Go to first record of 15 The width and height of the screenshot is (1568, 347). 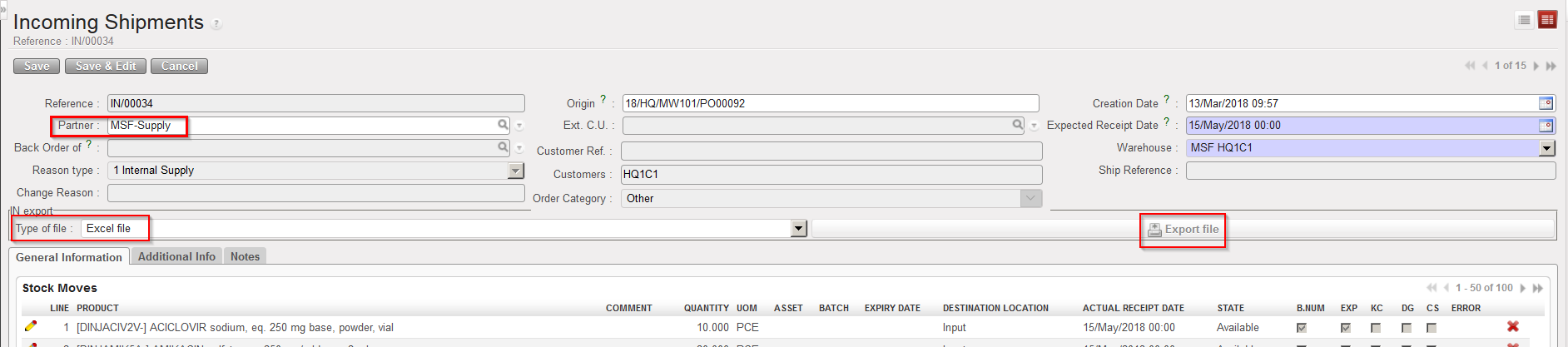1470,66
